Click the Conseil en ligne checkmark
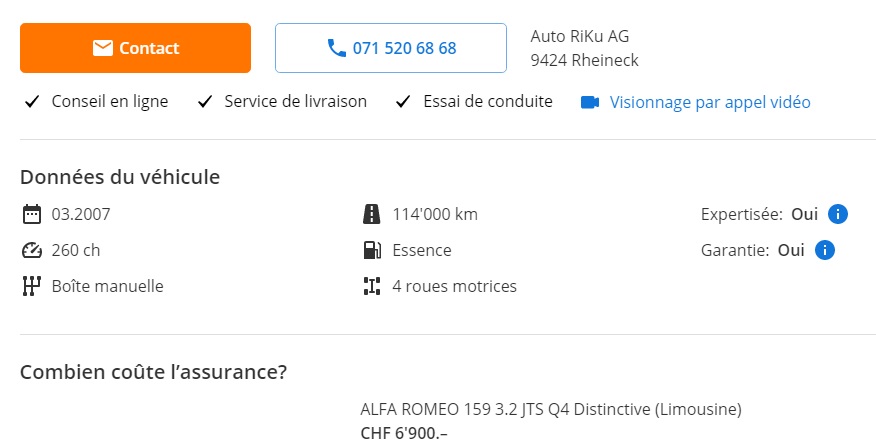 click(x=32, y=102)
